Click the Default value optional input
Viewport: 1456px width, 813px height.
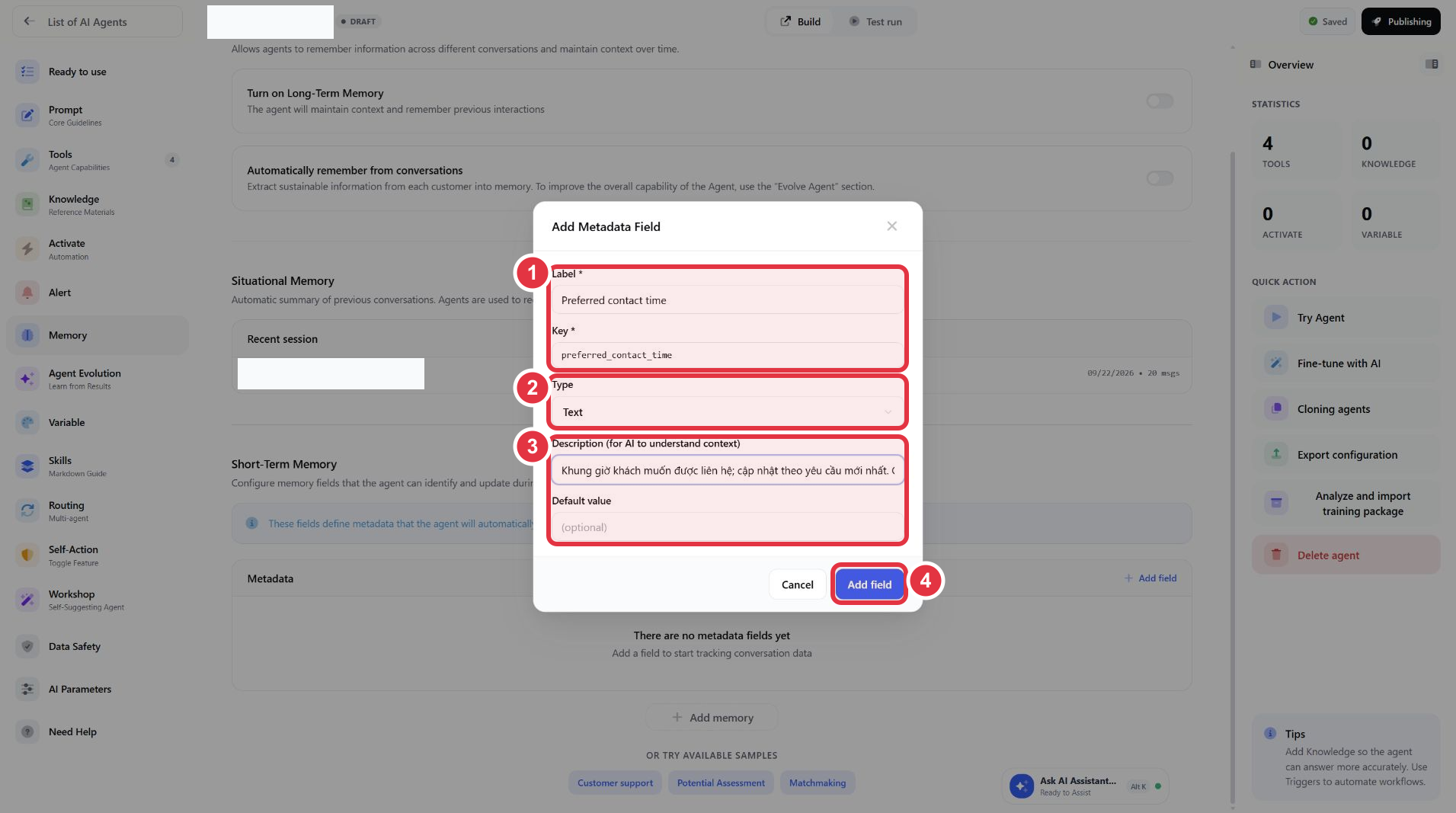point(728,527)
